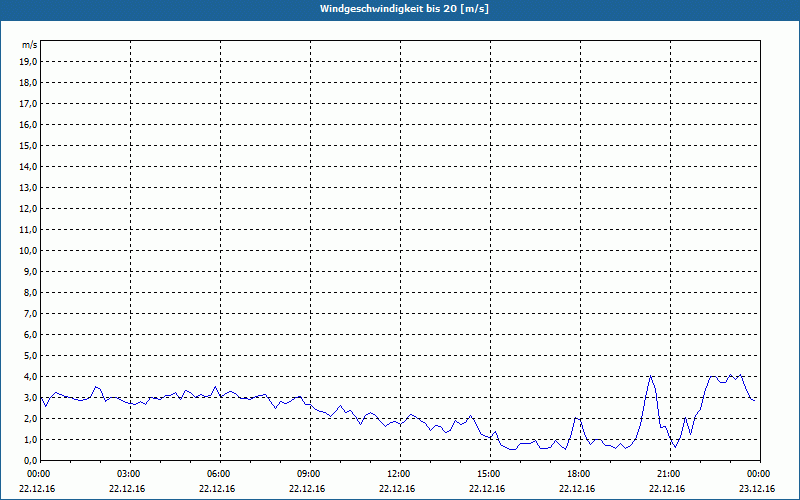The width and height of the screenshot is (800, 500).
Task: Click the '17,0' y-axis label
Action: pyautogui.click(x=28, y=104)
